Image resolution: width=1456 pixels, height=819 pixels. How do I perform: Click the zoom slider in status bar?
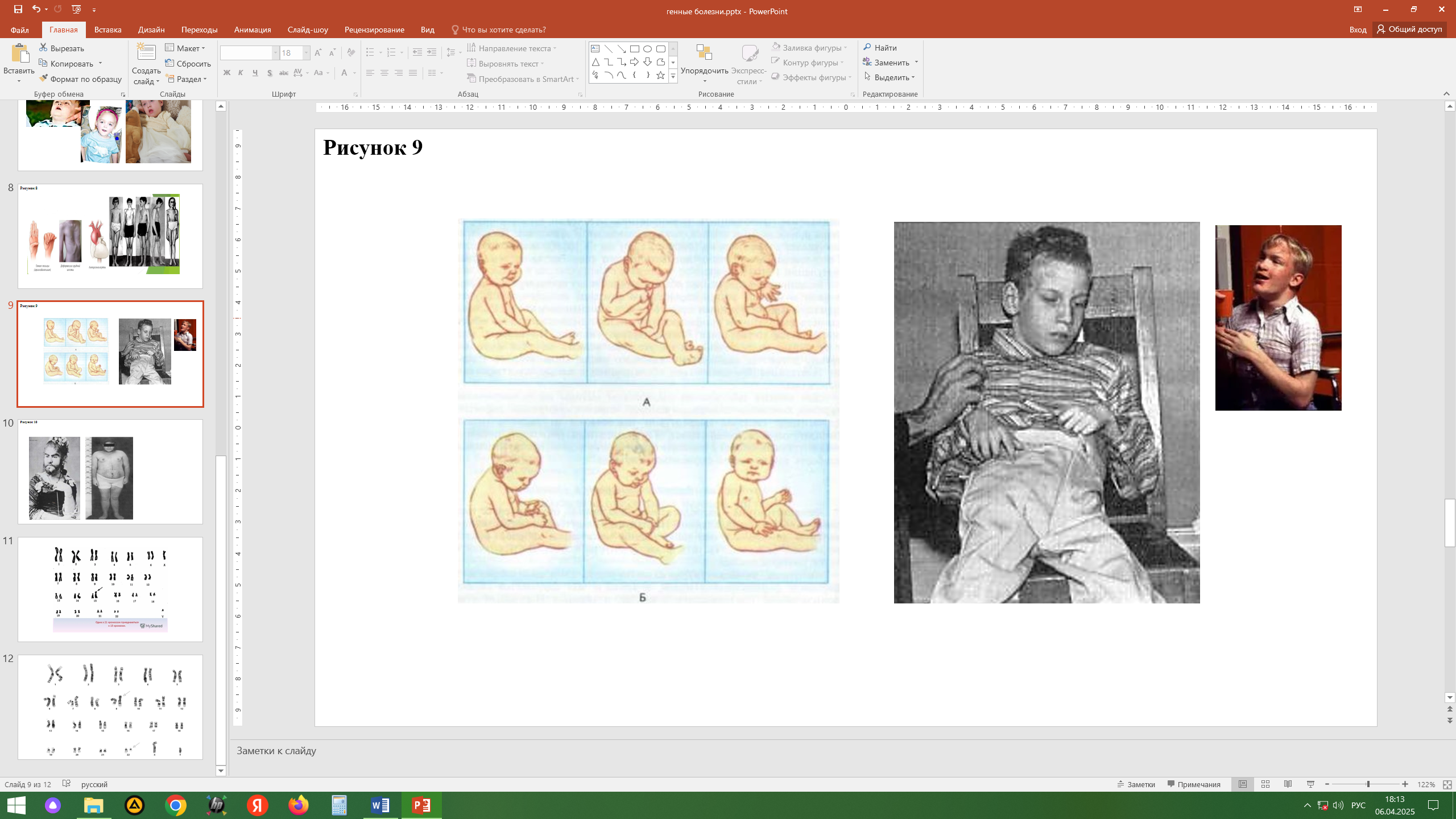click(1368, 784)
